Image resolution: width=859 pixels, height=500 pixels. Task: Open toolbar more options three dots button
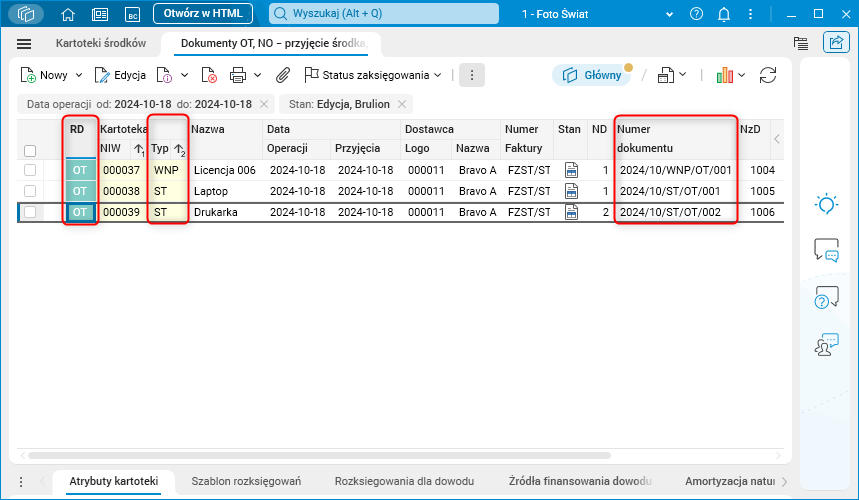pos(472,75)
